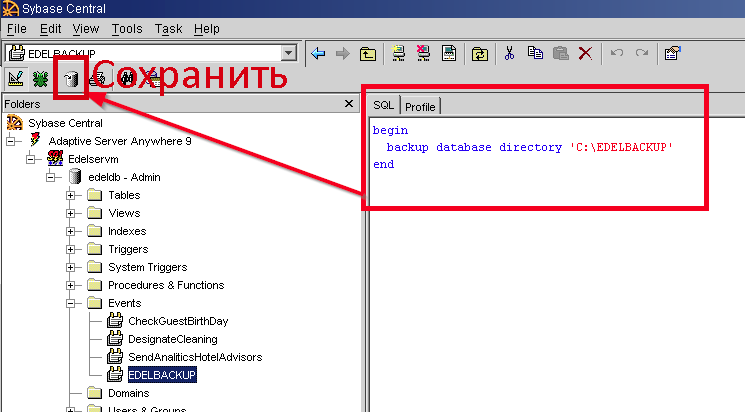Screen dimensions: 745x412
Task: Select the SQL tab
Action: [x=384, y=106]
